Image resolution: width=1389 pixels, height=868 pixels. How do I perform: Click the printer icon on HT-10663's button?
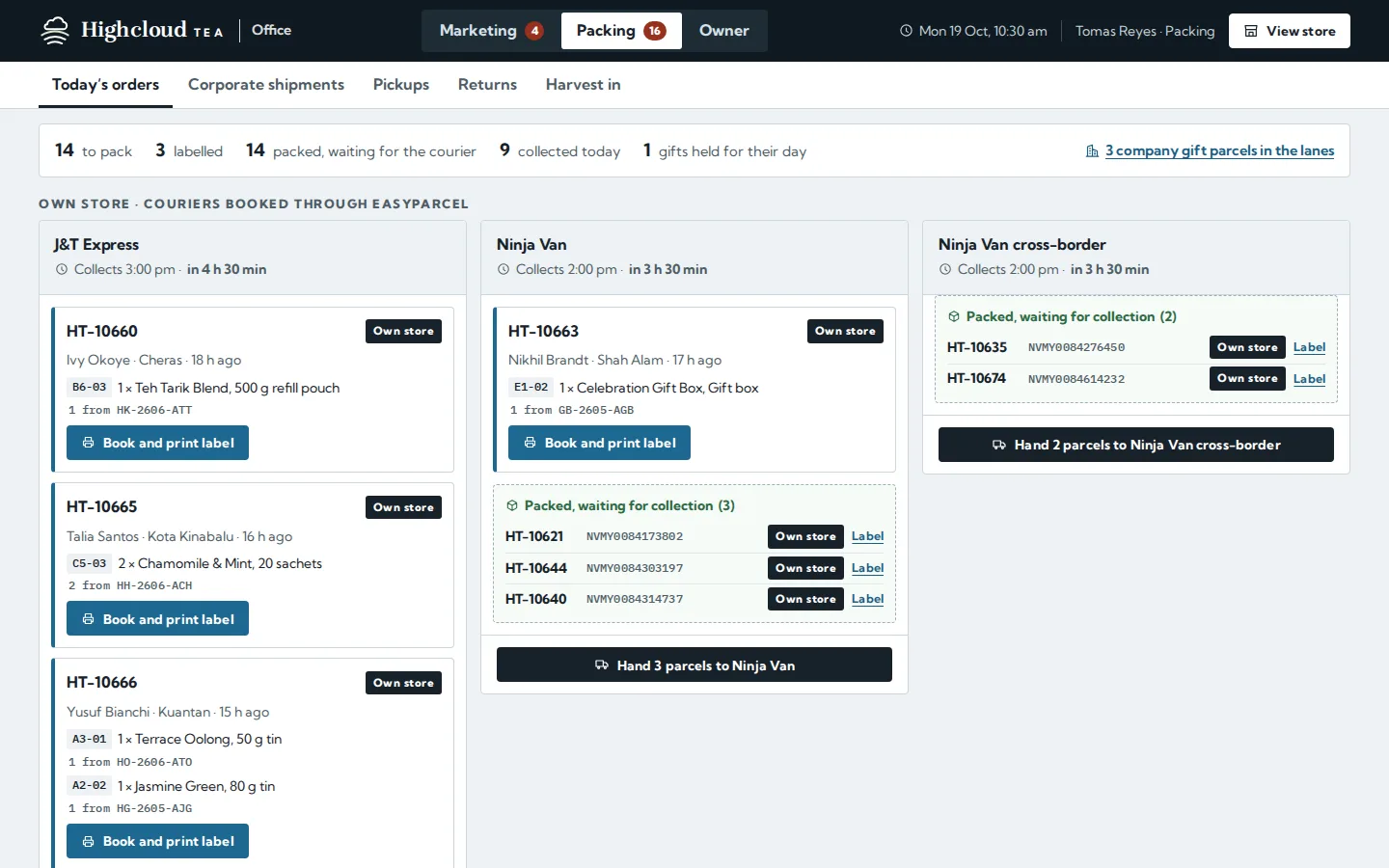coord(531,443)
